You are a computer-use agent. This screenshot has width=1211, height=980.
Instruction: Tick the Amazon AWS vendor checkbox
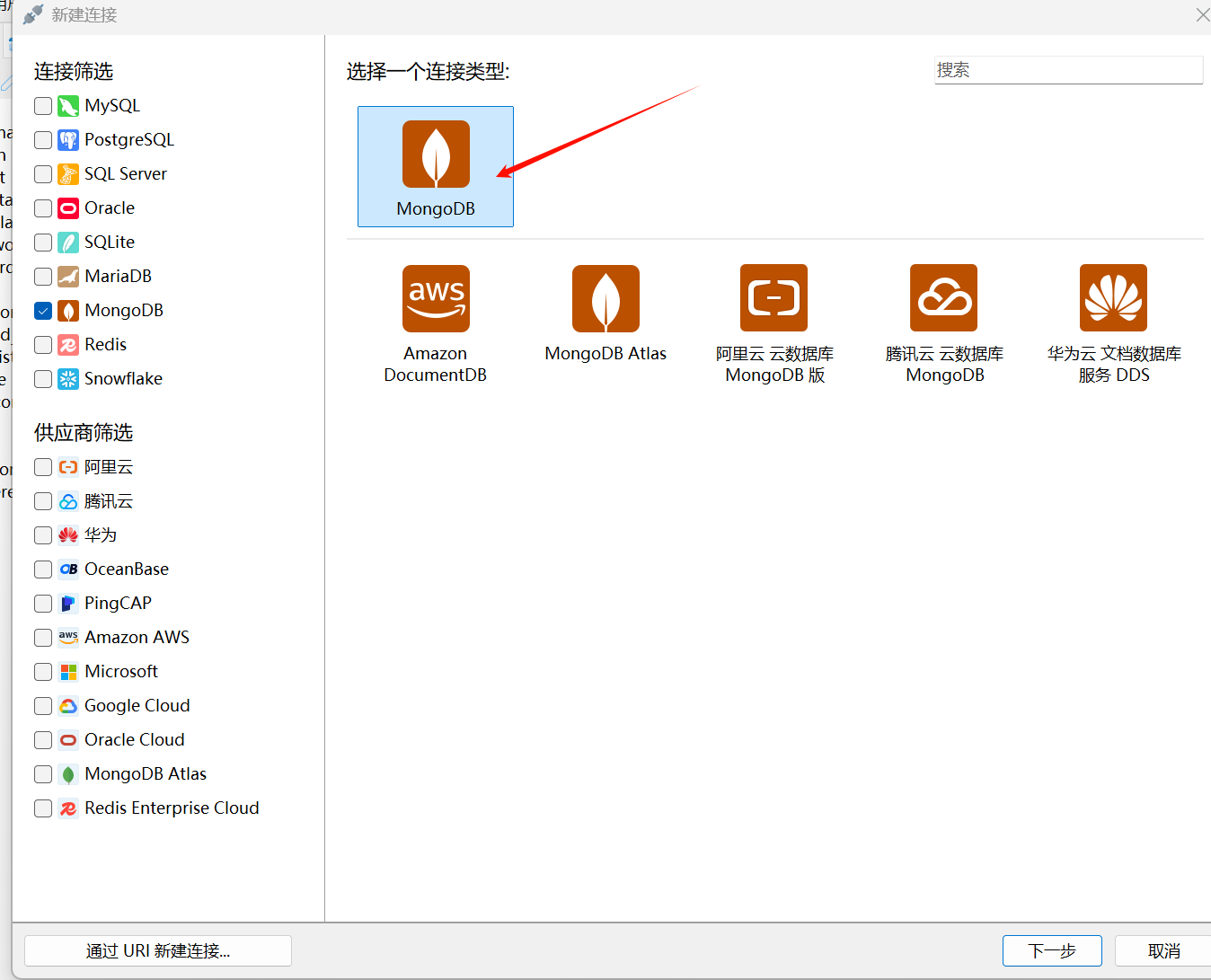pos(43,638)
